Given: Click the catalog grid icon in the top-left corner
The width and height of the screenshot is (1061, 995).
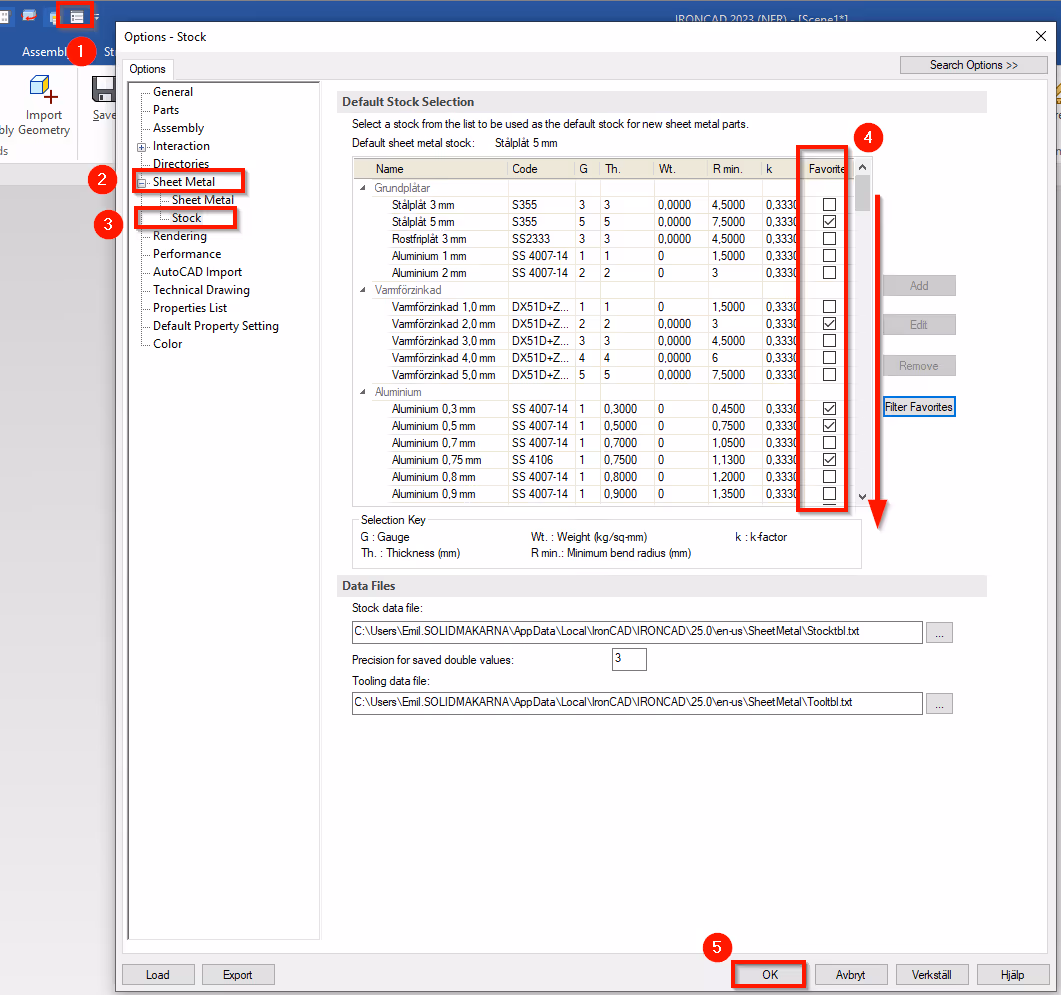Looking at the screenshot, I should (5, 14).
